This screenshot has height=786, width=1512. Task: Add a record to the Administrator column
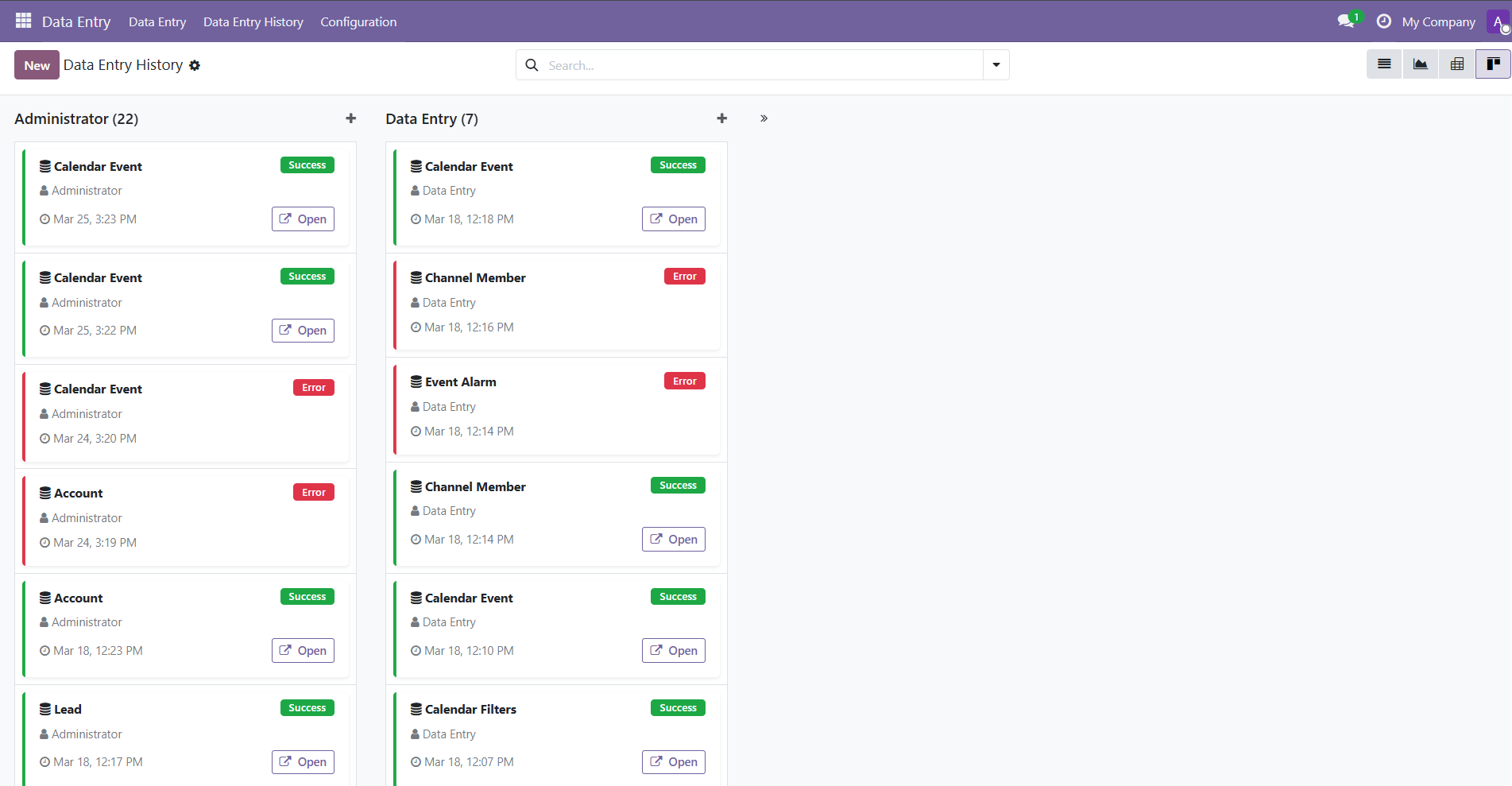(x=350, y=118)
